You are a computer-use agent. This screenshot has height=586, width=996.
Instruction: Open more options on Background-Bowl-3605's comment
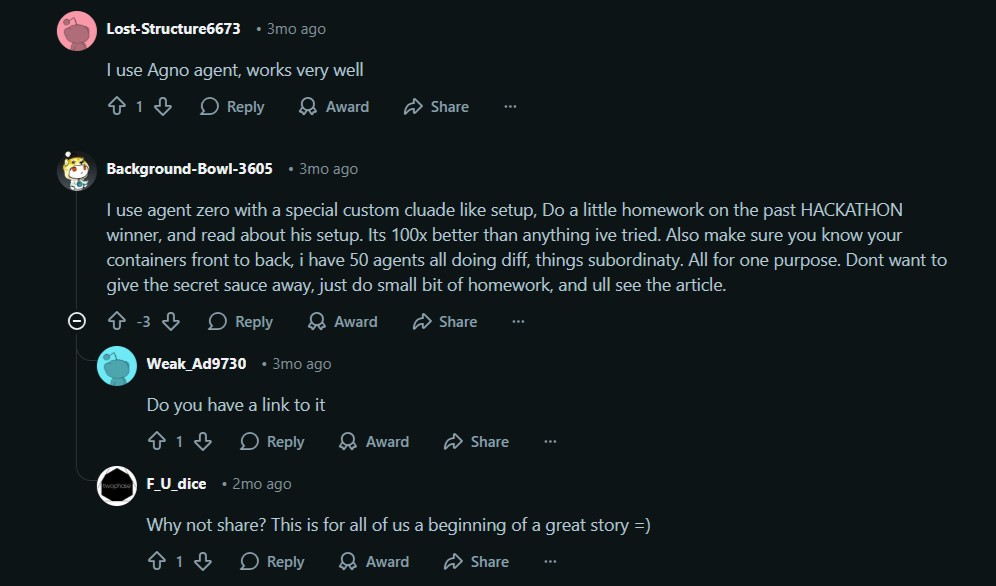click(x=518, y=322)
